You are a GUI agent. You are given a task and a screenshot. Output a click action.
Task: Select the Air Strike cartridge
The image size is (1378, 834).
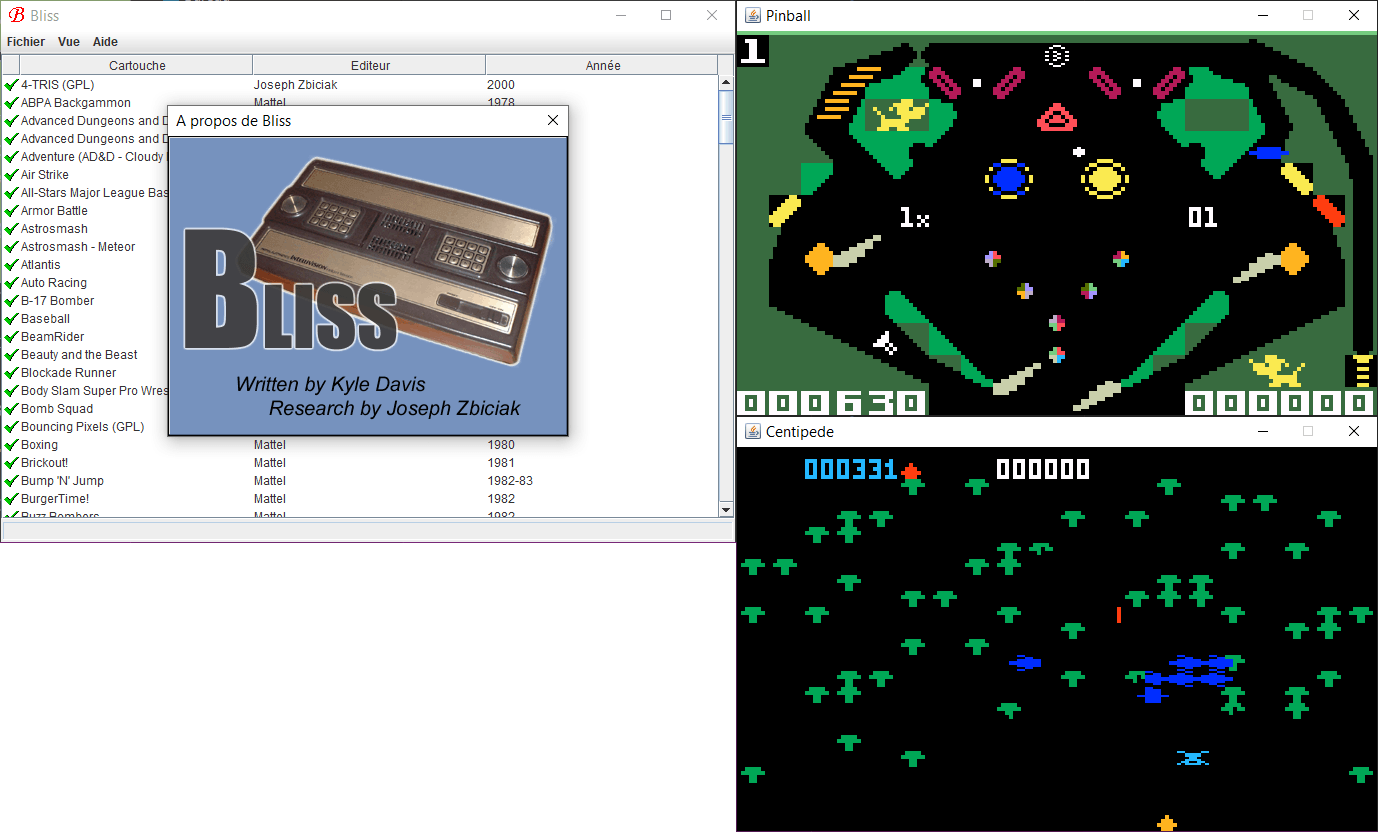(x=45, y=175)
